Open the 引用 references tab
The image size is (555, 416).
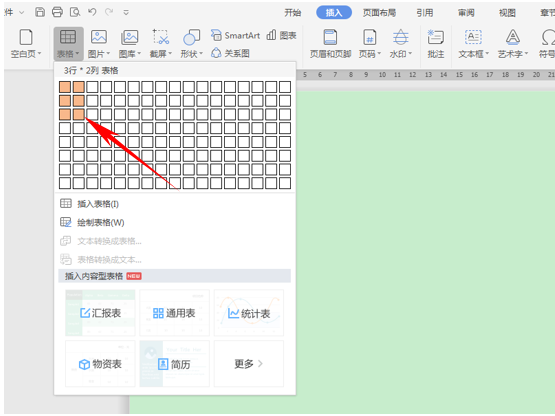(424, 13)
